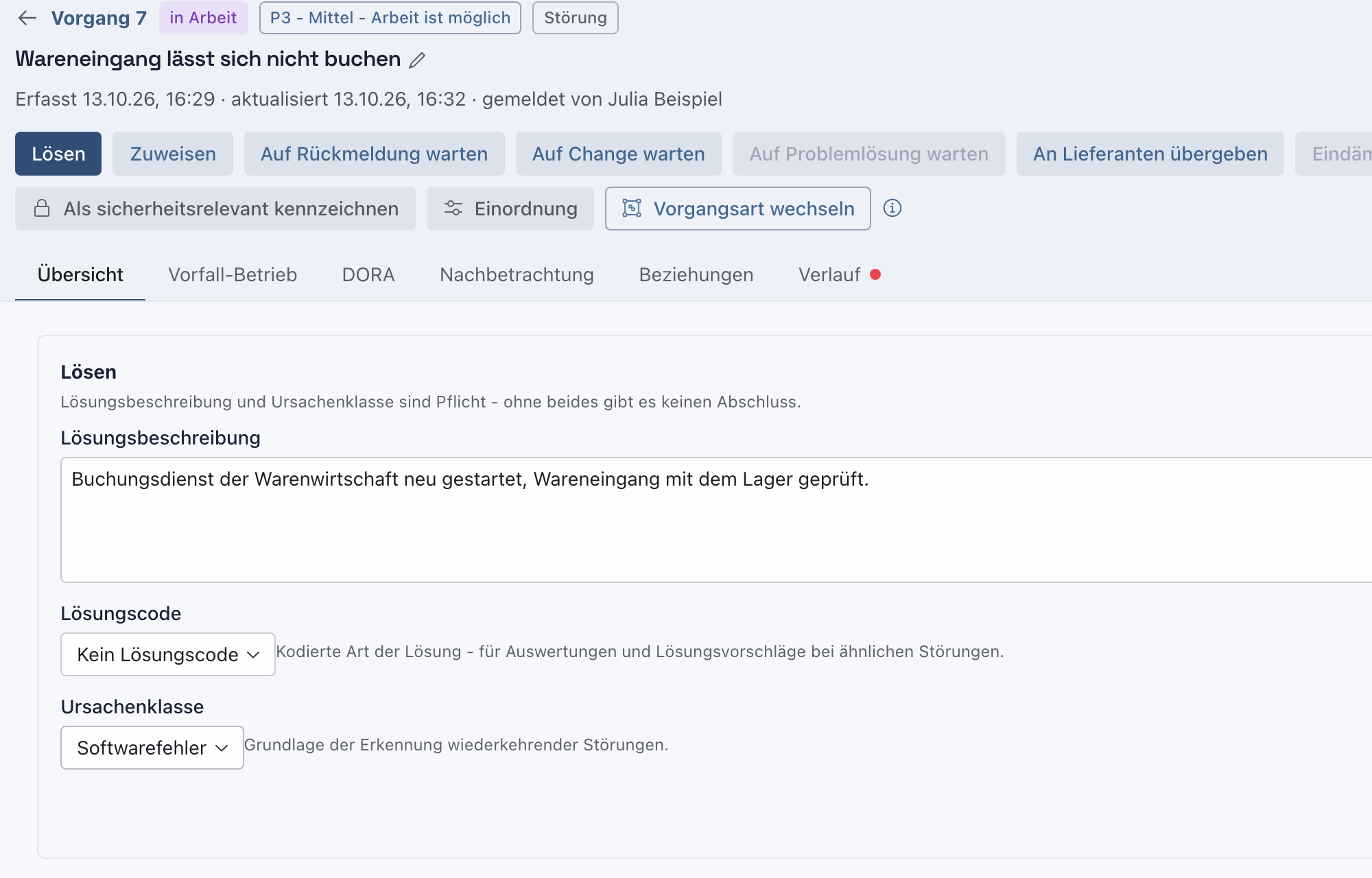The width and height of the screenshot is (1372, 878).
Task: Open the info icon beside Vorgangsart wechseln
Action: click(x=892, y=208)
